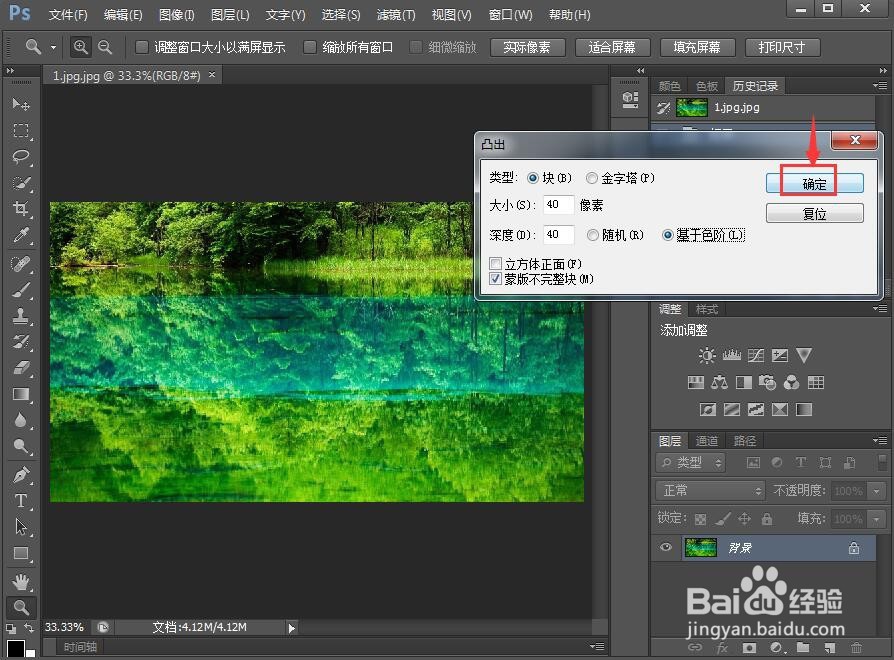Viewport: 894px width, 660px height.
Task: Select the Horizontal Type tool
Action: pos(21,500)
